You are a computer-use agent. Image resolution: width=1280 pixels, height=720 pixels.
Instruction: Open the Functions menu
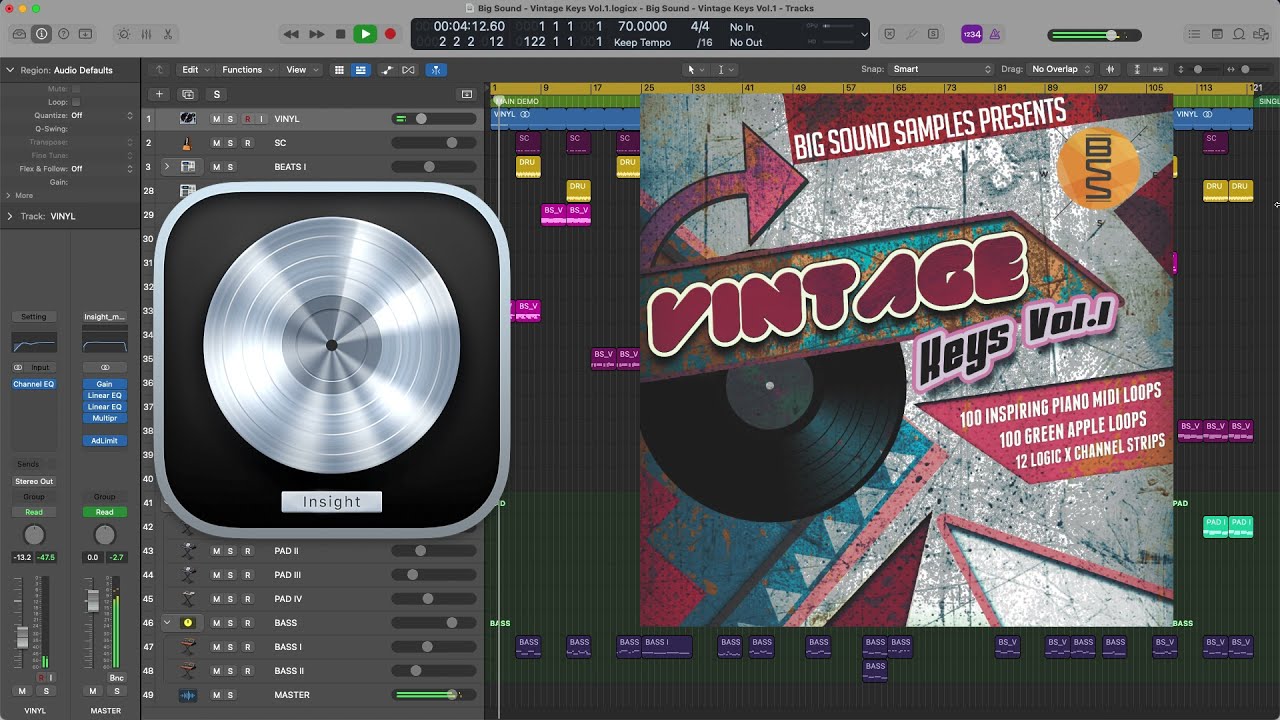tap(246, 70)
